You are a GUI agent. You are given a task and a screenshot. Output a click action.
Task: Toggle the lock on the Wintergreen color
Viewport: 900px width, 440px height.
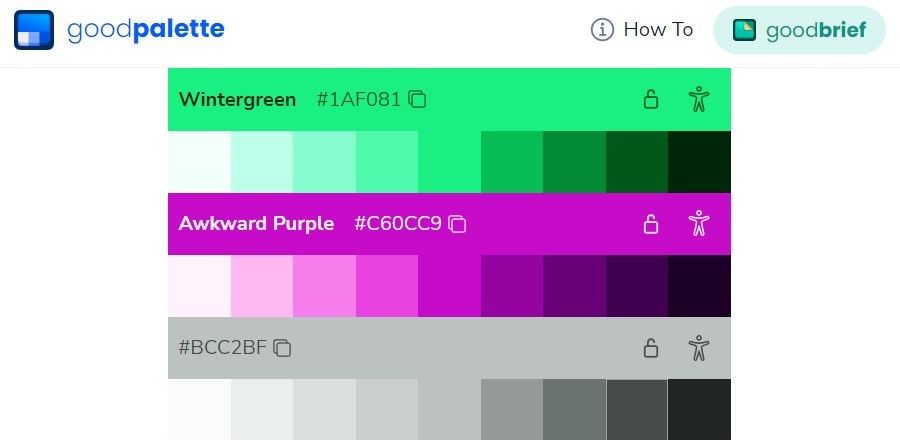coord(650,99)
